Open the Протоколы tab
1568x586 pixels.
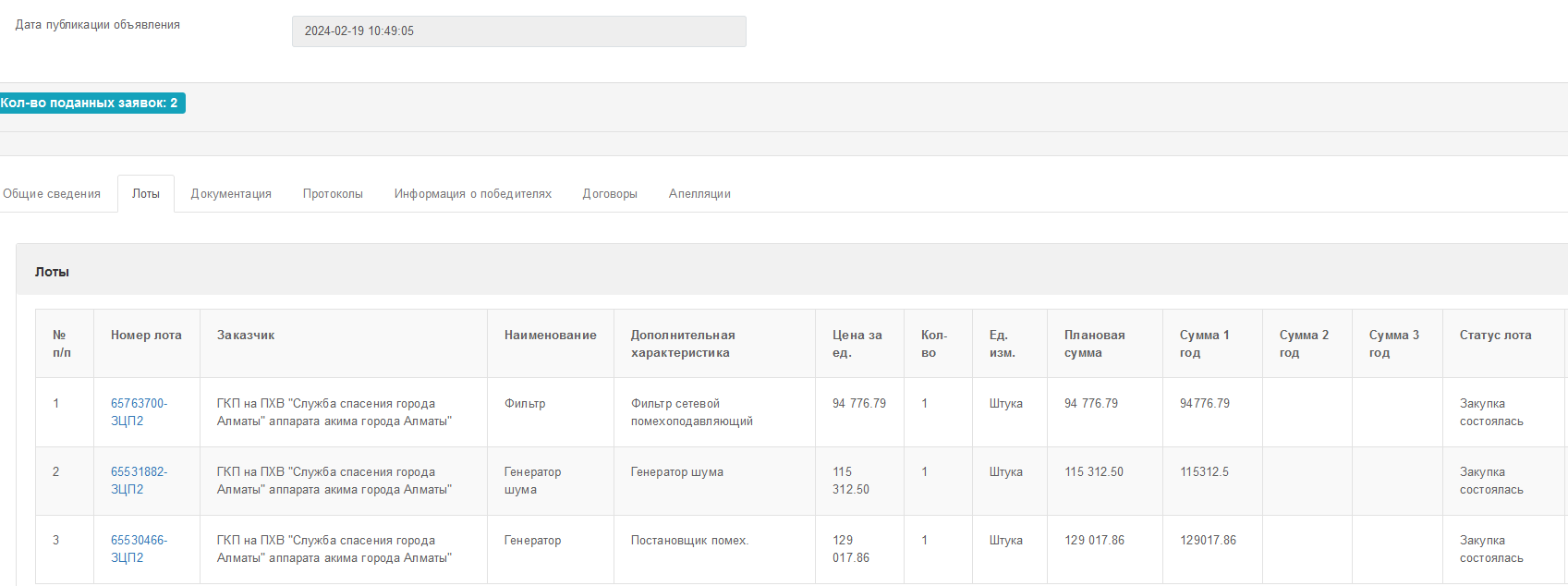point(333,194)
